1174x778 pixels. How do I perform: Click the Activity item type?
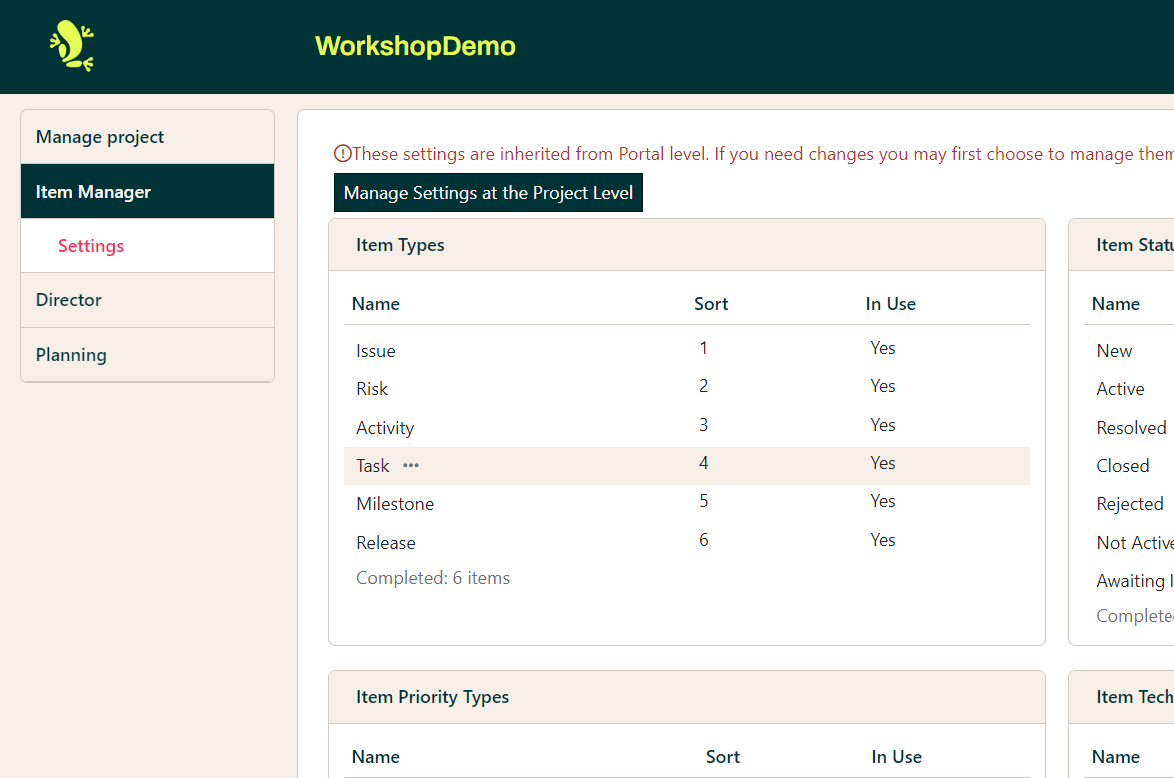click(x=385, y=428)
